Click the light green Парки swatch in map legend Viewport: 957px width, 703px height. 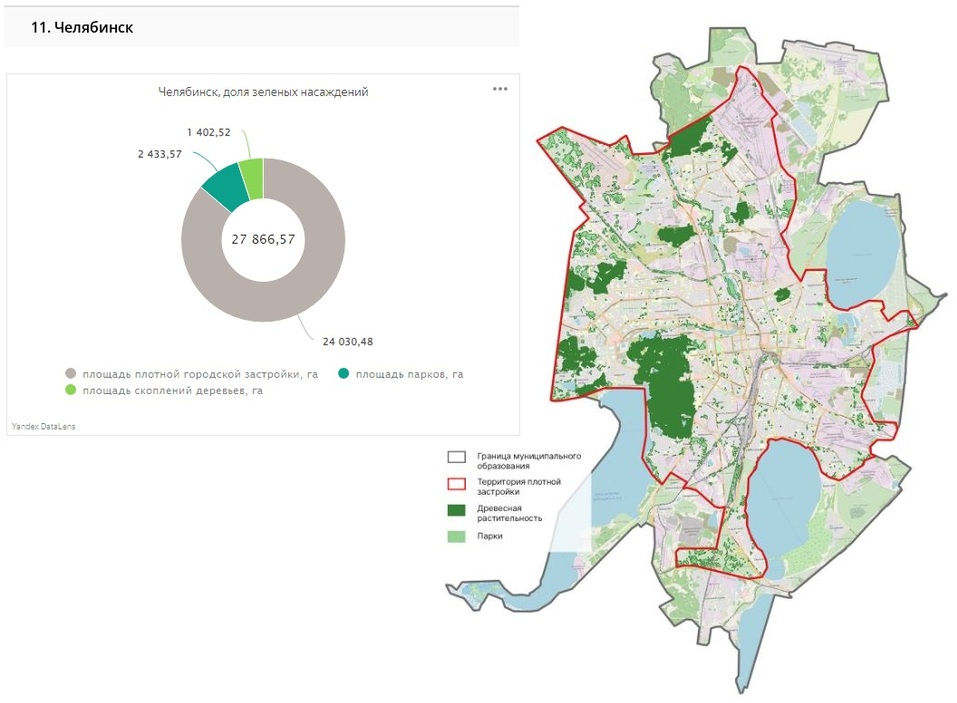pyautogui.click(x=456, y=536)
